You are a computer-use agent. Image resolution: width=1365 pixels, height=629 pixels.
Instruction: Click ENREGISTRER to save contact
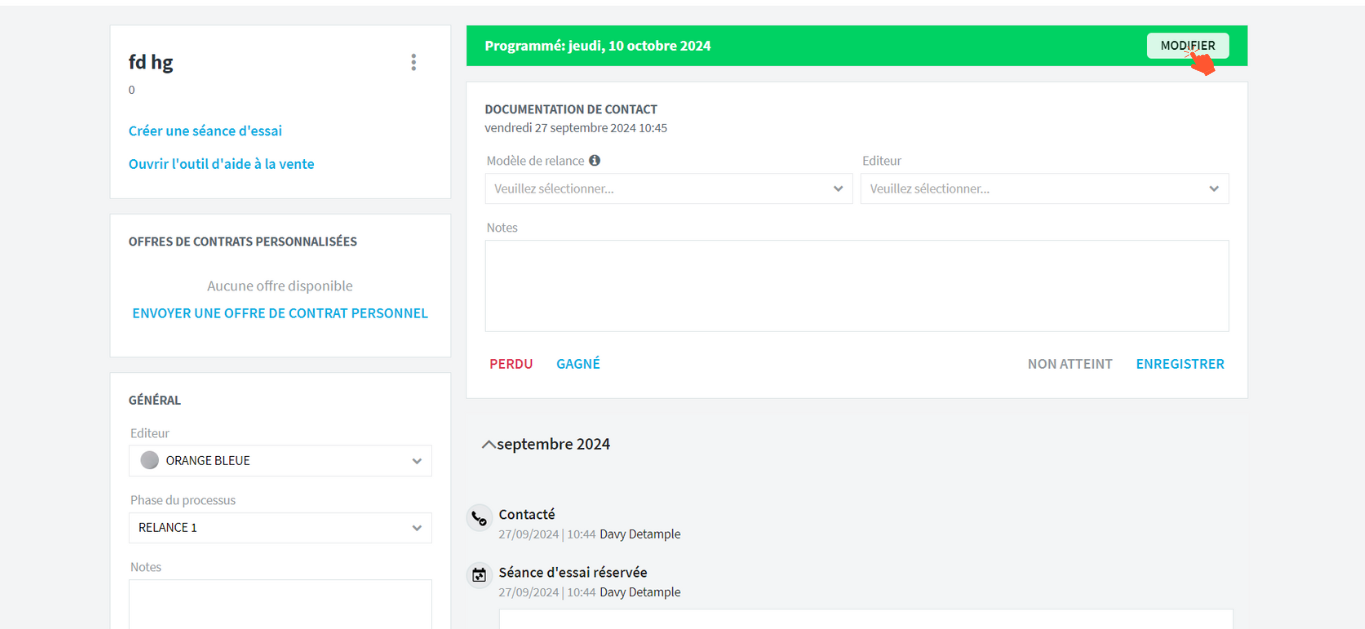(x=1180, y=364)
